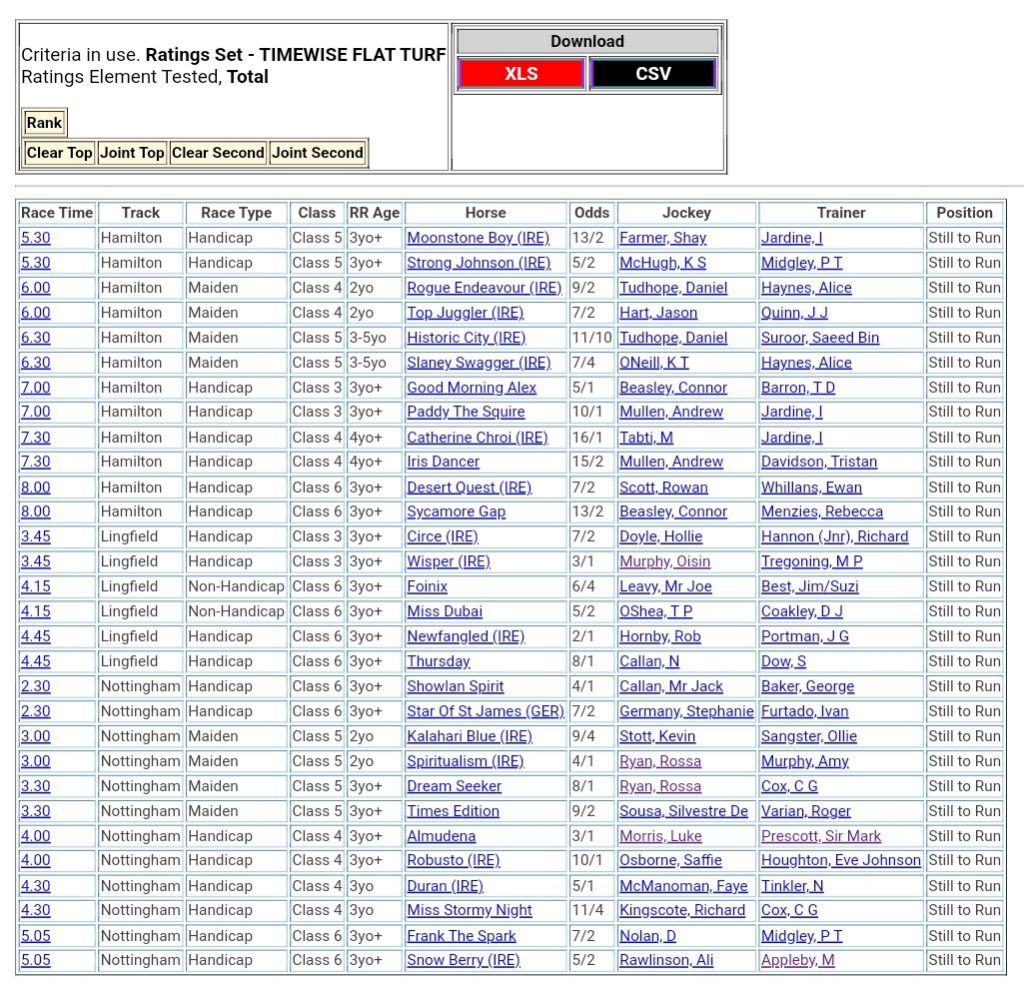Image resolution: width=1024 pixels, height=990 pixels.
Task: Open trainer Houghton, Eve Johnson
Action: point(840,860)
